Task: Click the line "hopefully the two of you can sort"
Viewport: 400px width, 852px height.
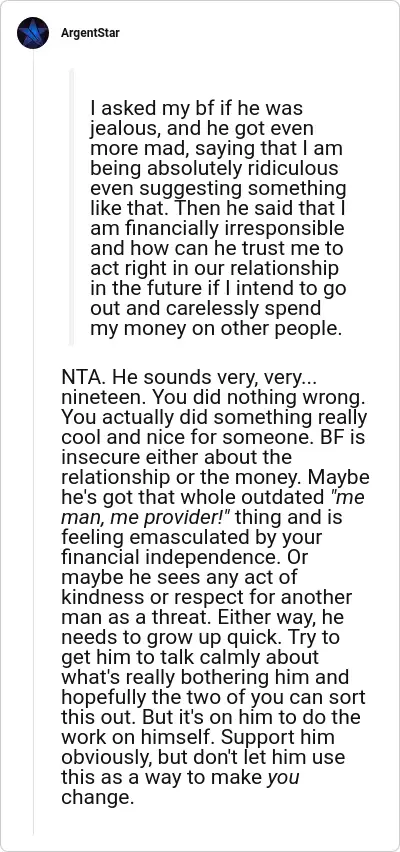Action: coord(213,698)
